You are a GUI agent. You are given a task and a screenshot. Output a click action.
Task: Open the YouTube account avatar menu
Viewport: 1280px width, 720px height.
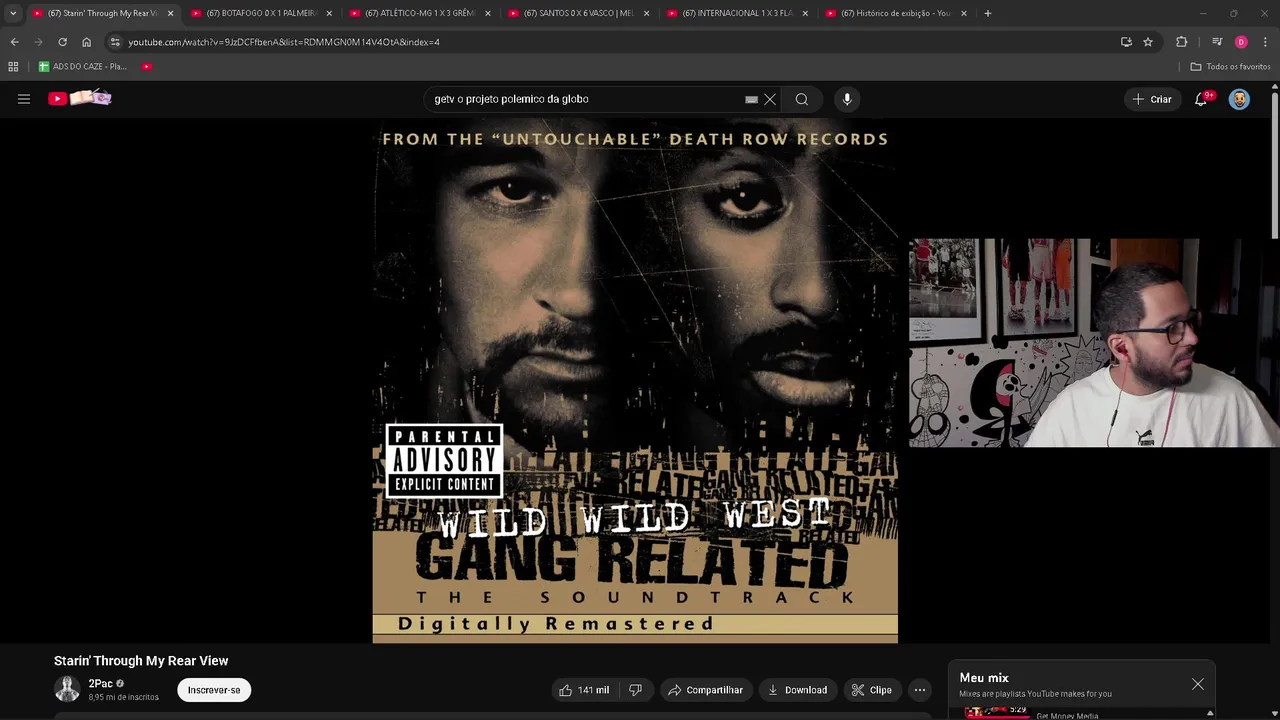coord(1239,99)
